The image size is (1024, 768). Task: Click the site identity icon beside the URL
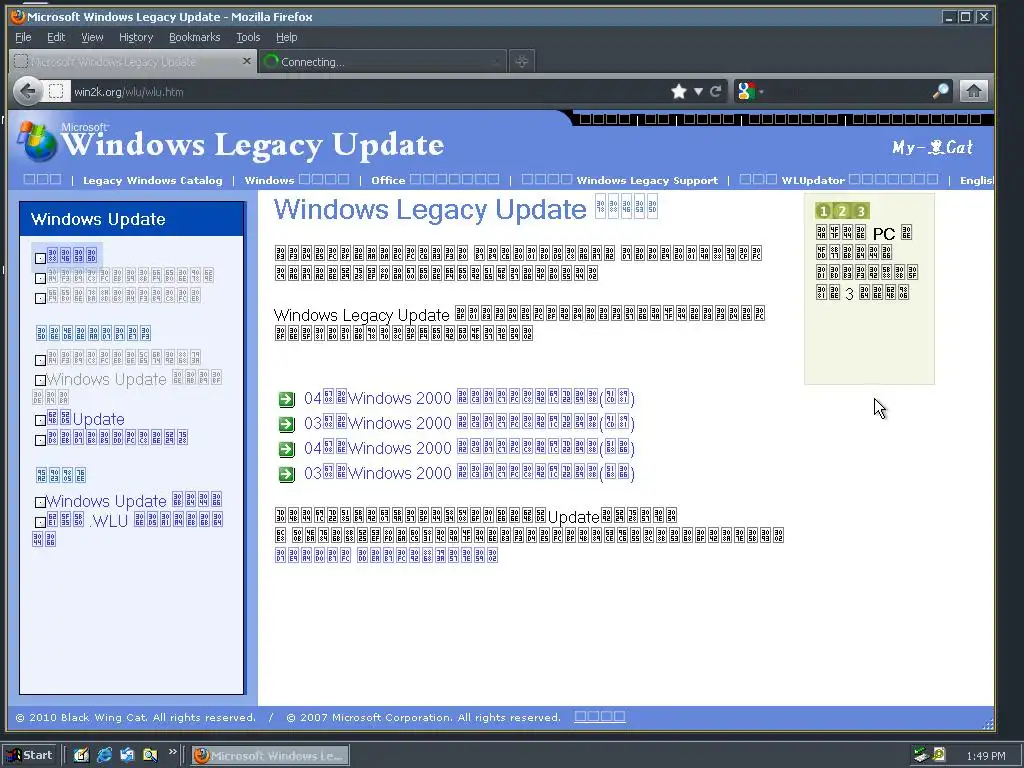57,91
